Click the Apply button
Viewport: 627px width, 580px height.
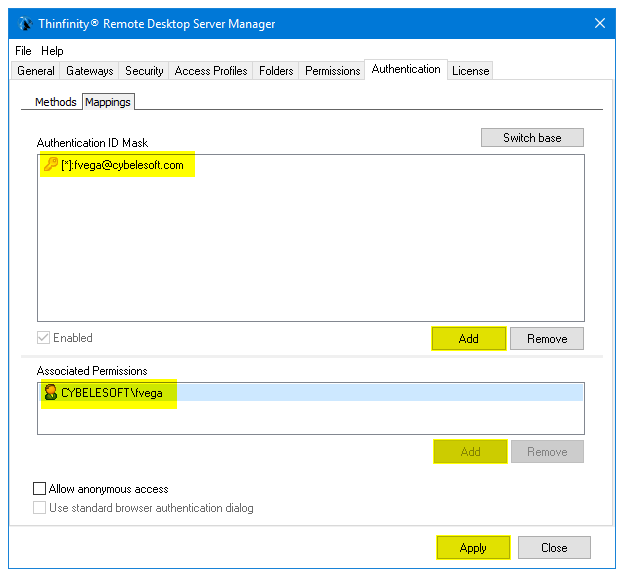[473, 547]
